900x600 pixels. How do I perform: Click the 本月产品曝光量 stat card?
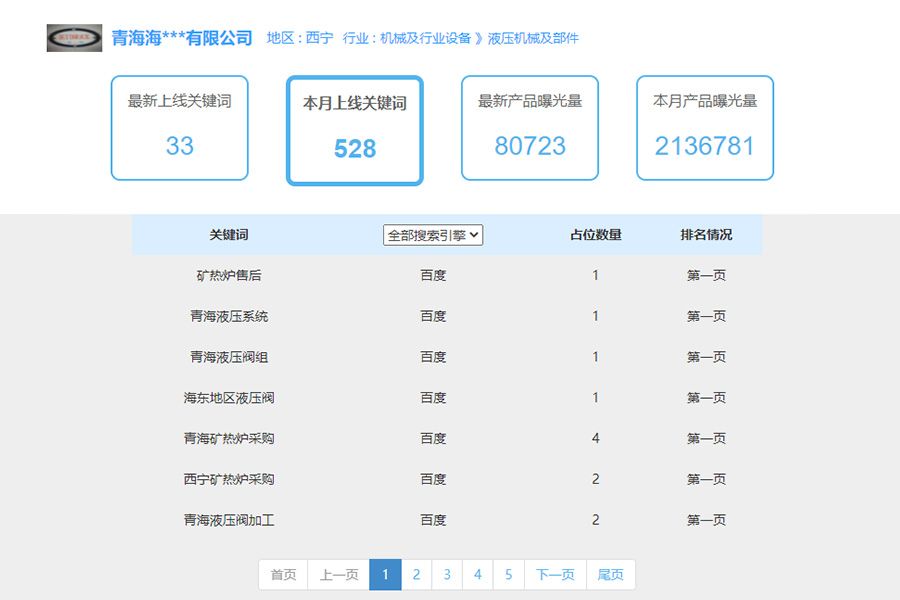704,128
